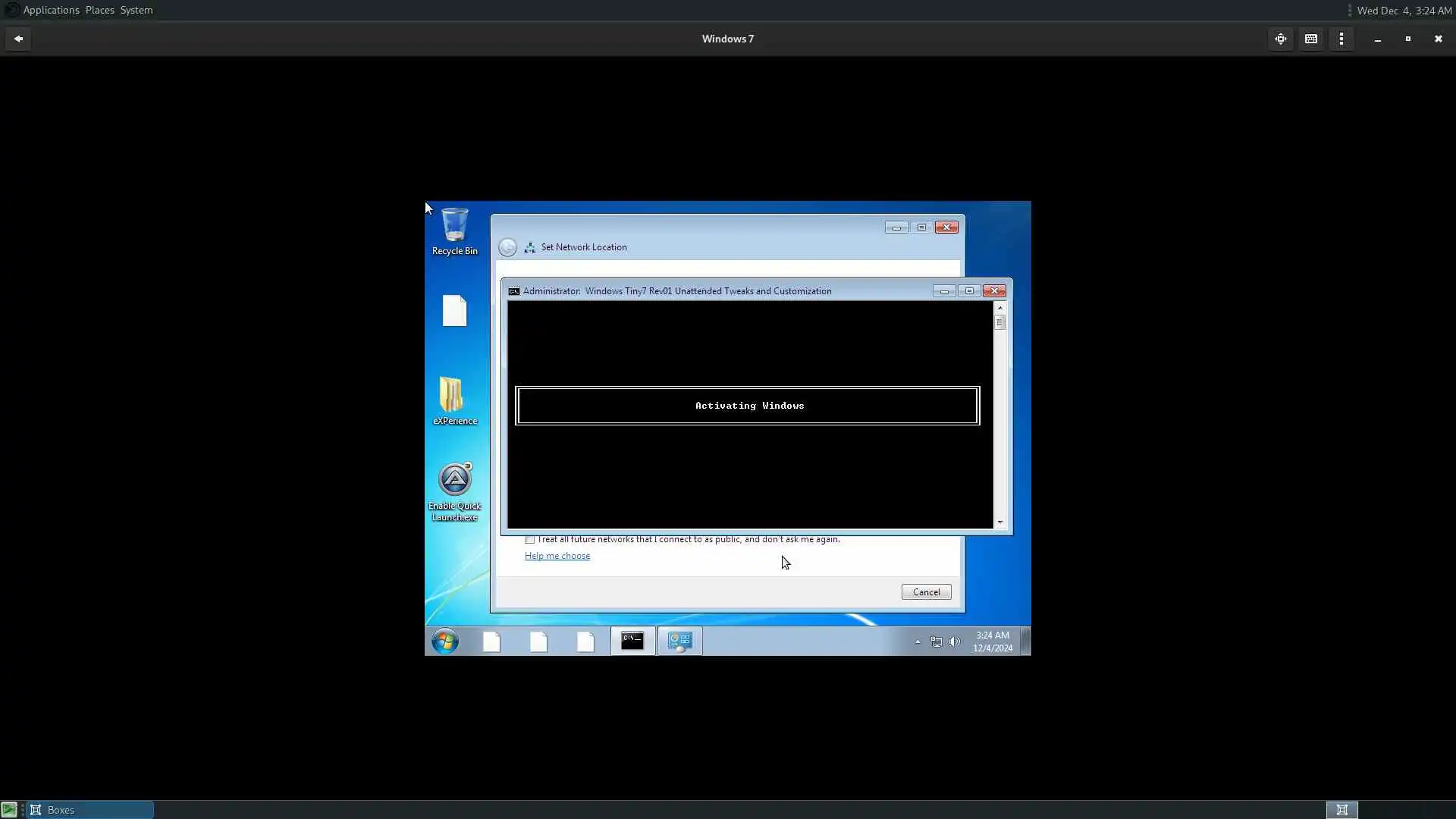
Task: Select the Set Network Location taskbar button
Action: (679, 642)
